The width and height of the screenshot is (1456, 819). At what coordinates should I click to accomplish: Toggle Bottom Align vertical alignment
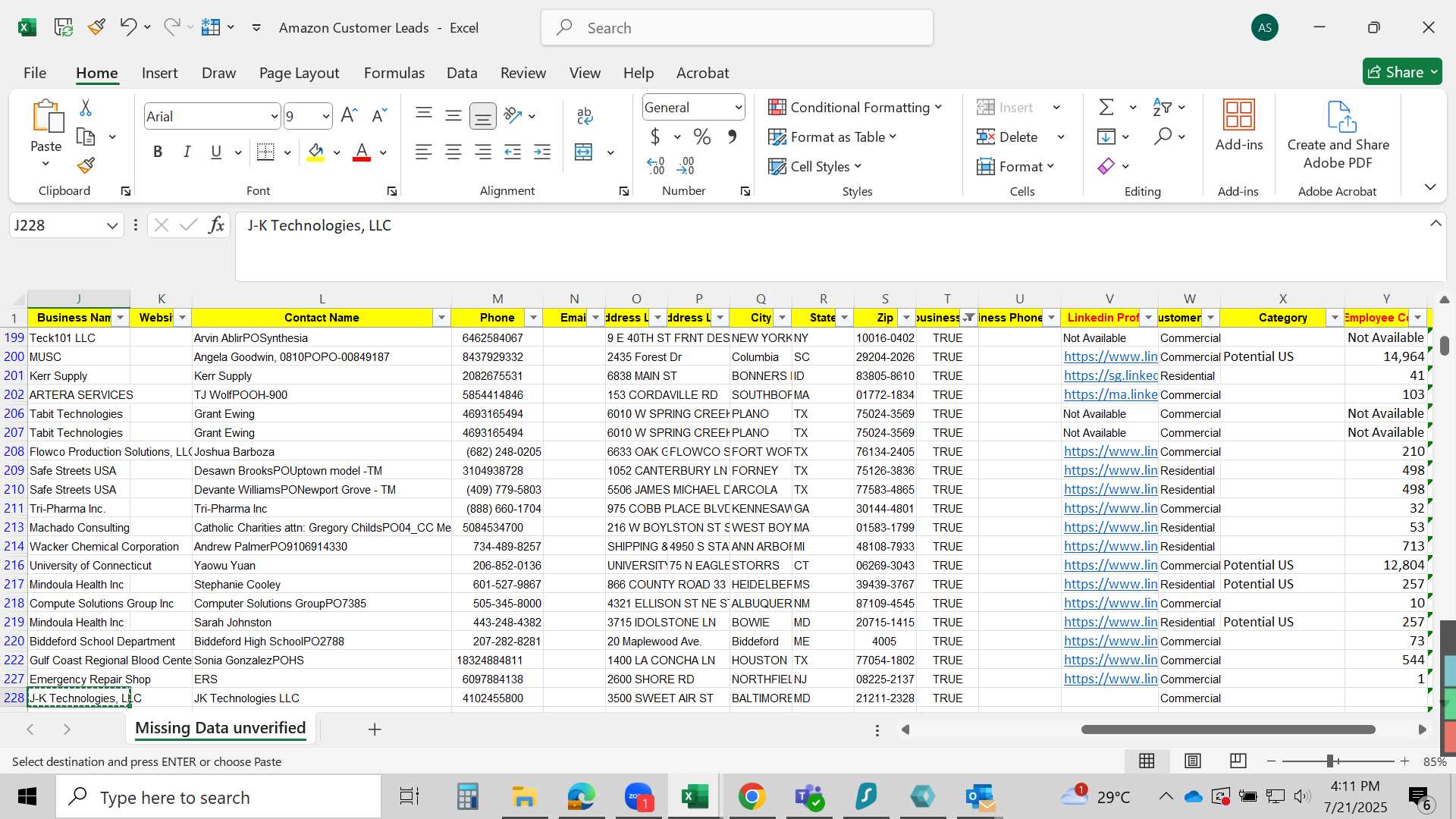(483, 115)
